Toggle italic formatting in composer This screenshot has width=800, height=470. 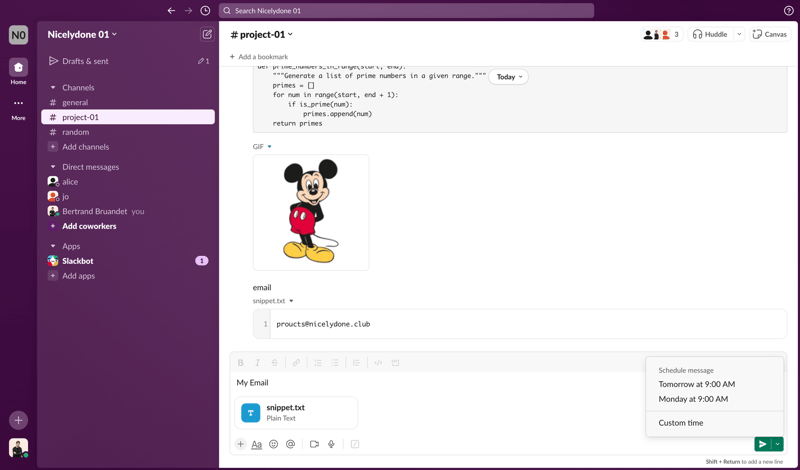pyautogui.click(x=257, y=363)
